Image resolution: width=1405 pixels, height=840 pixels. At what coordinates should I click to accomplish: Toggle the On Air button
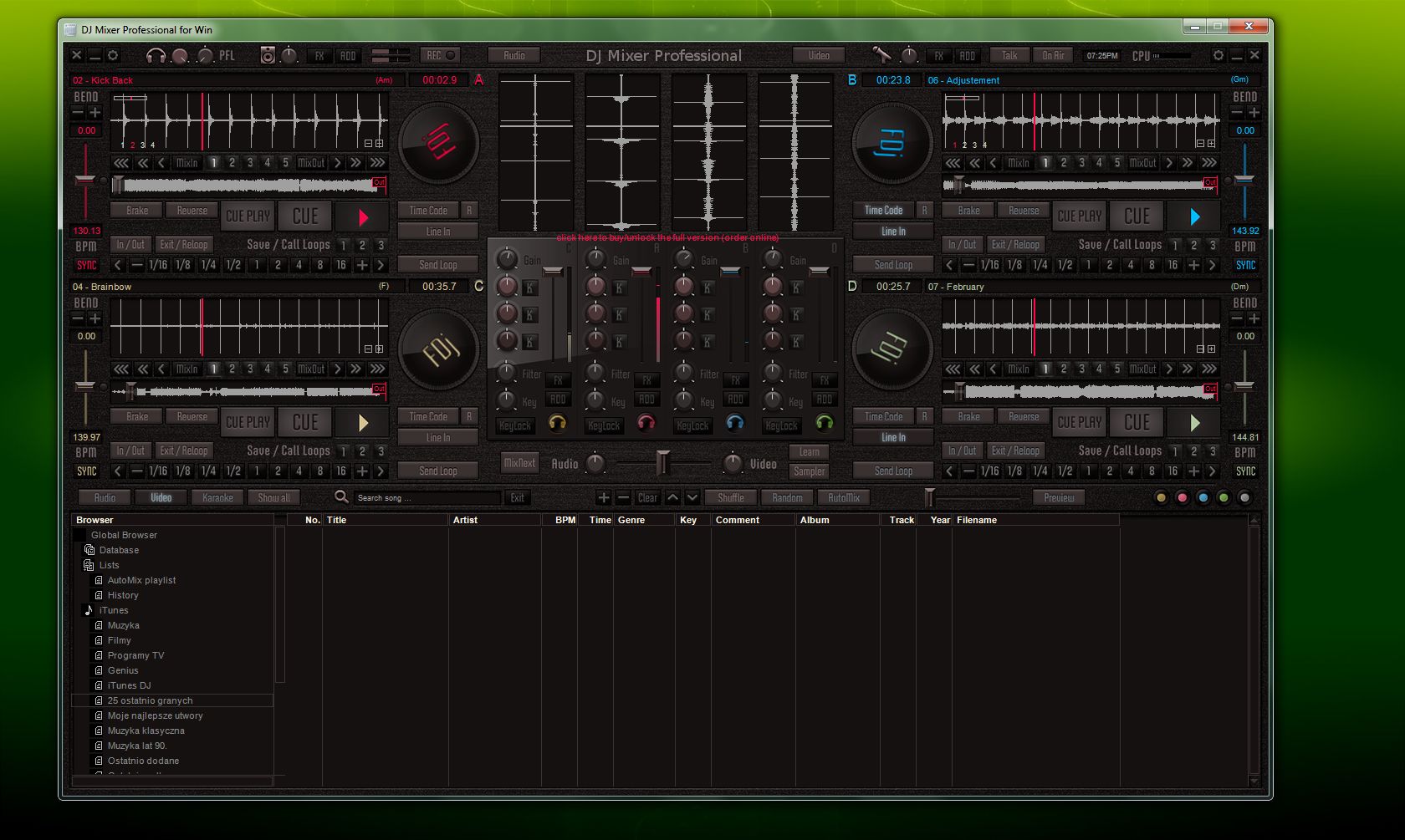(x=1054, y=56)
